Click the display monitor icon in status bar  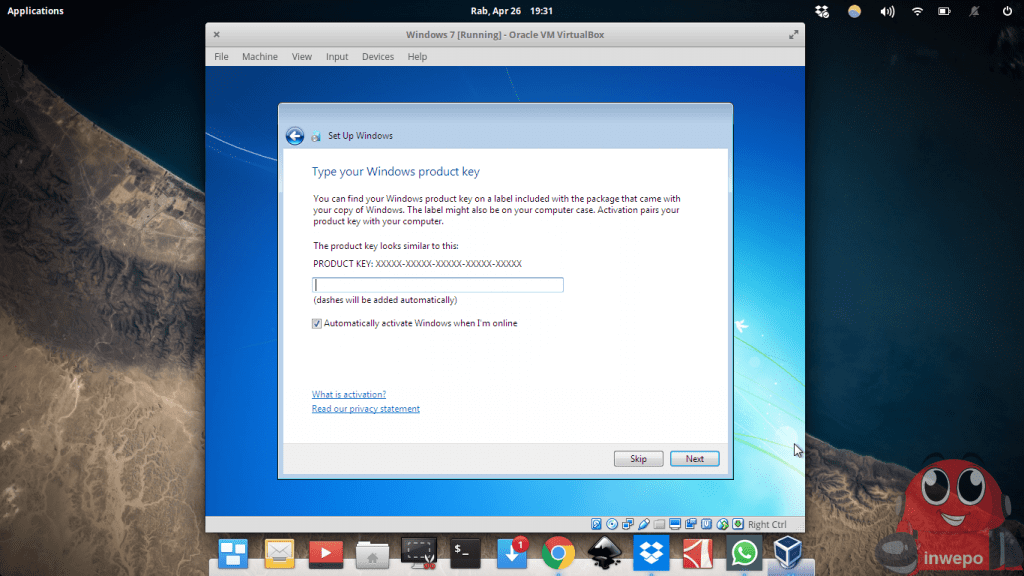675,524
